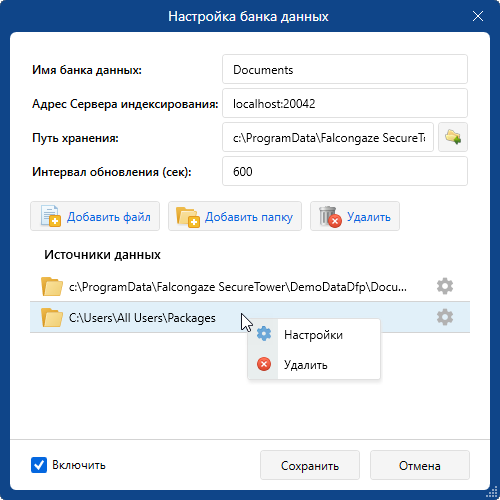Click gear icon for Packages source row

pos(445,317)
